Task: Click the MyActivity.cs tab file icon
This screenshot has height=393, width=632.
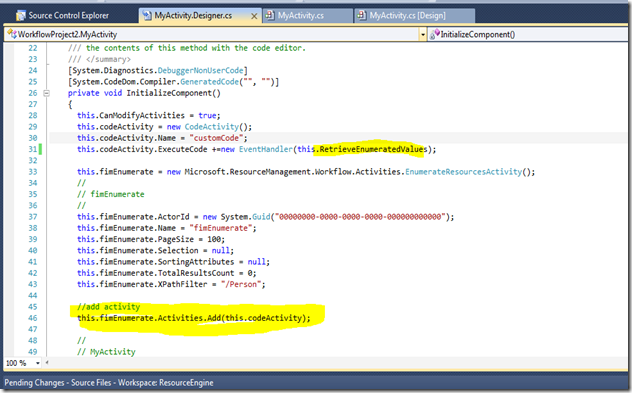Action: tap(270, 15)
